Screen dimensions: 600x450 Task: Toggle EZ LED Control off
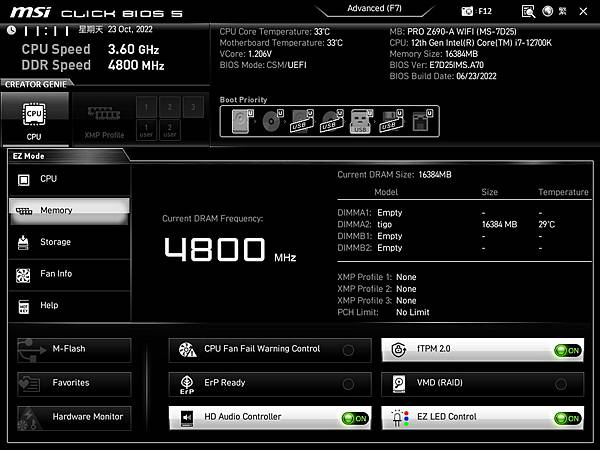[x=568, y=419]
